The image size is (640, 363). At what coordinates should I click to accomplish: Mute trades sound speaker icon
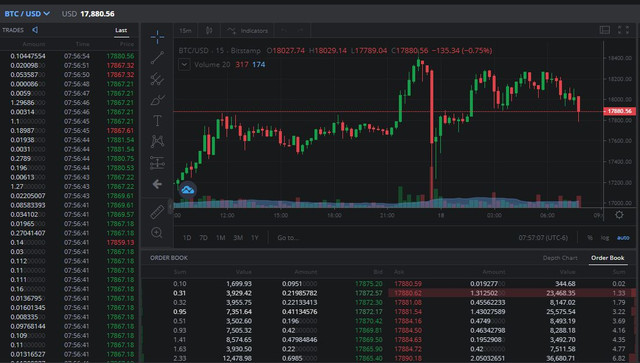click(x=35, y=30)
